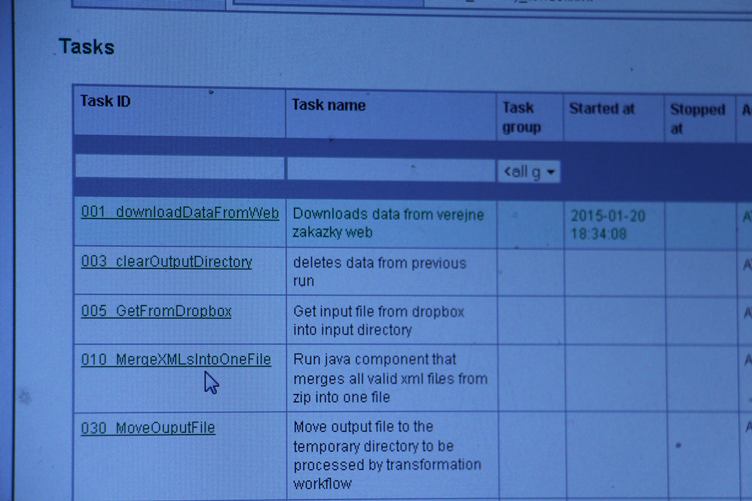Open the 010_MergeXMLsIntoOneFile task link

point(176,360)
